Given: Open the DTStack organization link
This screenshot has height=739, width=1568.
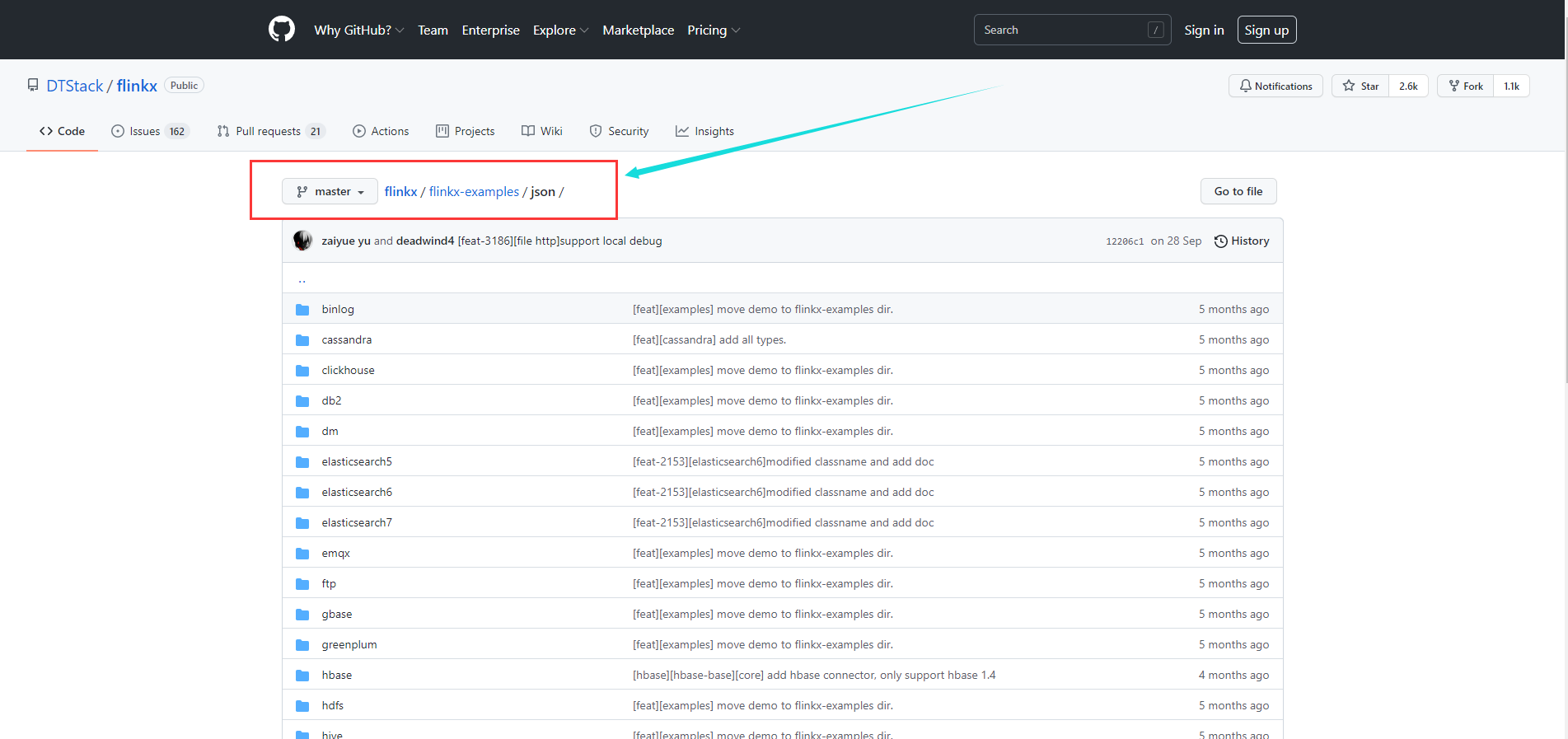Looking at the screenshot, I should (75, 86).
